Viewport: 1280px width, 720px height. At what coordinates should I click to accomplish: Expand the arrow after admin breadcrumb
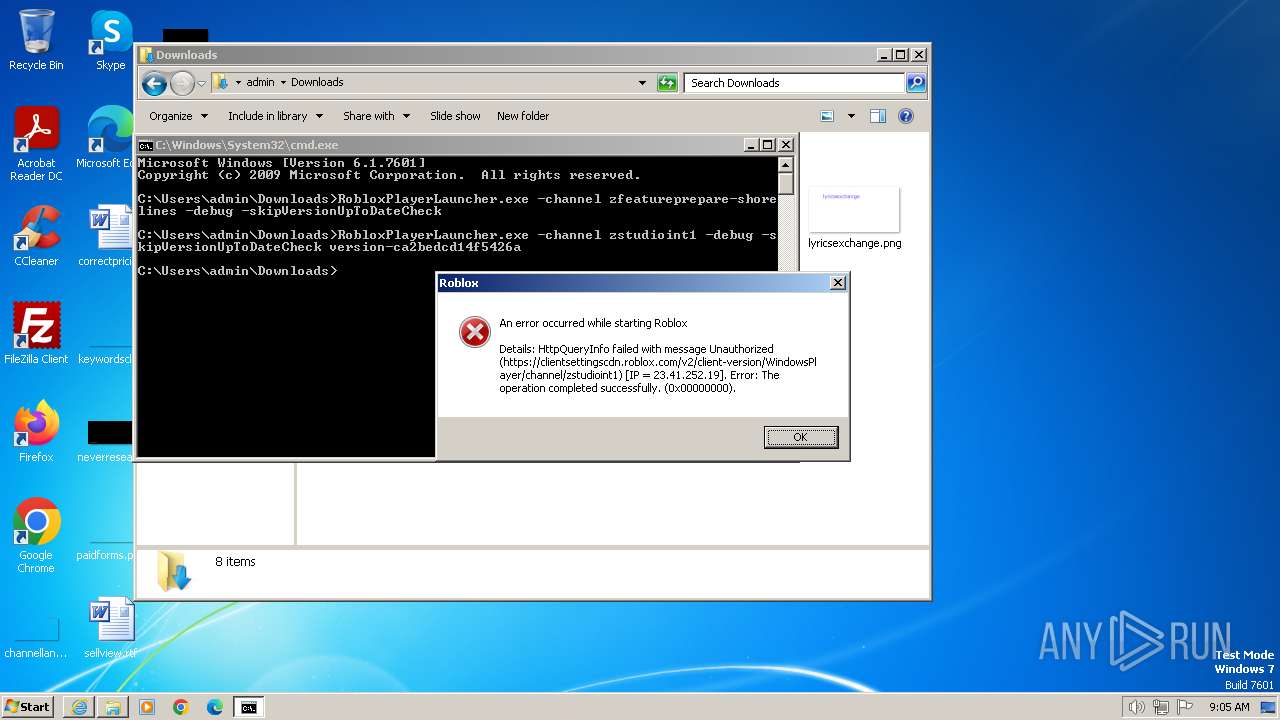pyautogui.click(x=283, y=83)
